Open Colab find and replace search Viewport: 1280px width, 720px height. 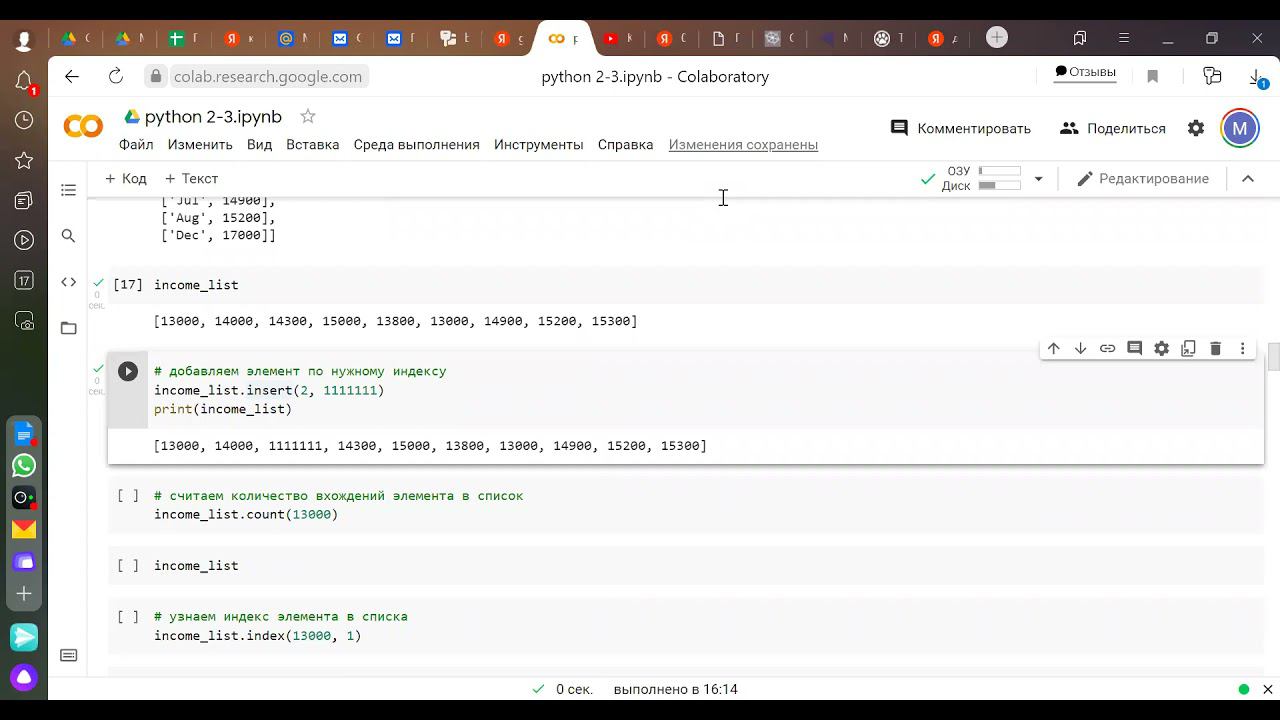pos(68,236)
